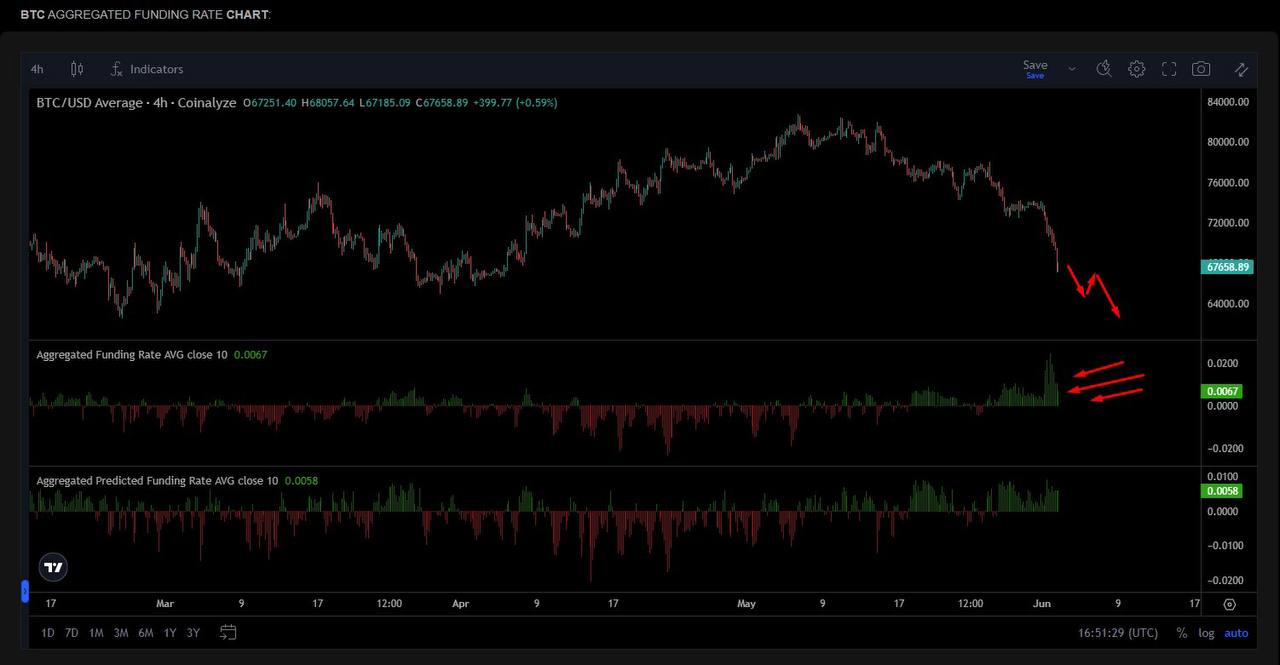Select the 1D date range
Screen dimensions: 1280x665
[x=48, y=633]
